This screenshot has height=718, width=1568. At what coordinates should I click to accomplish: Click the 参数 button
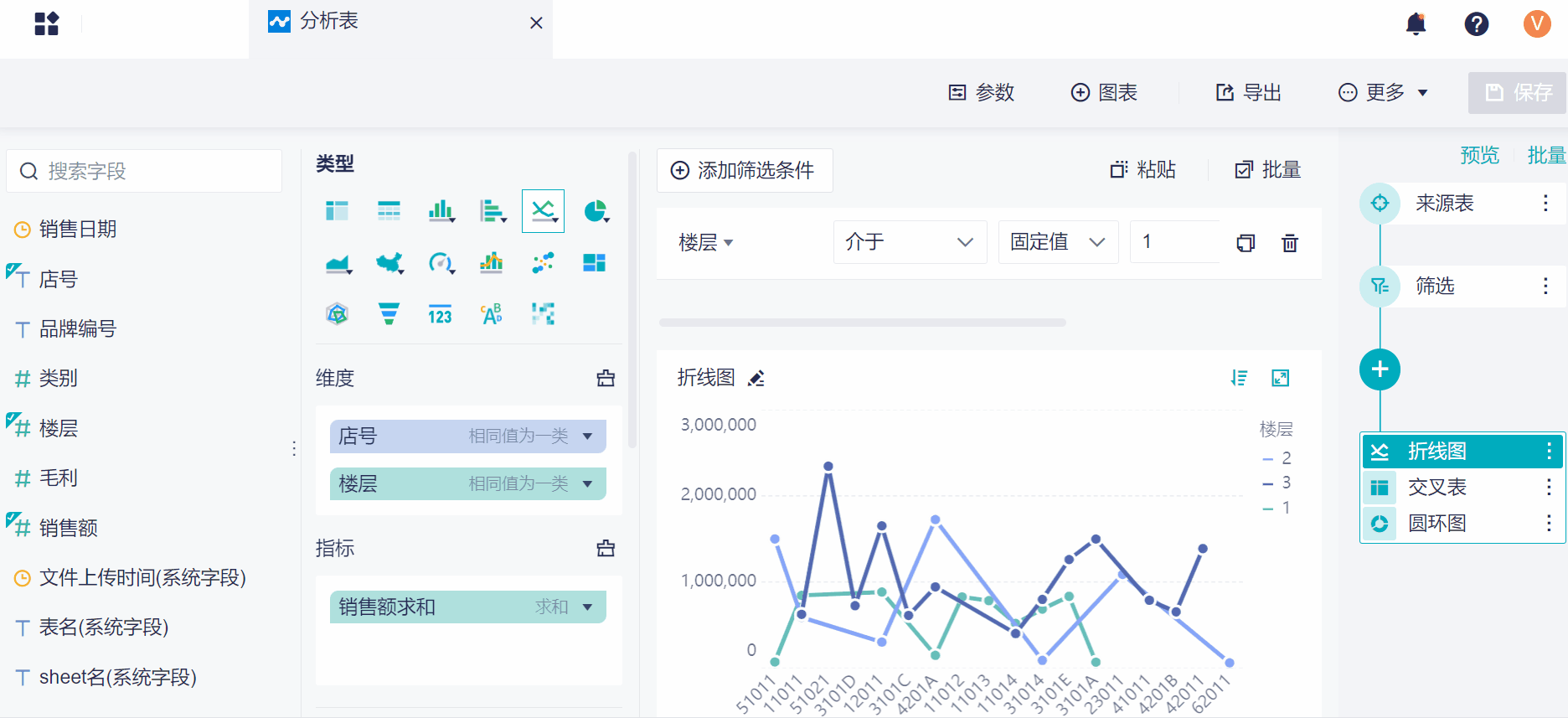tap(981, 93)
